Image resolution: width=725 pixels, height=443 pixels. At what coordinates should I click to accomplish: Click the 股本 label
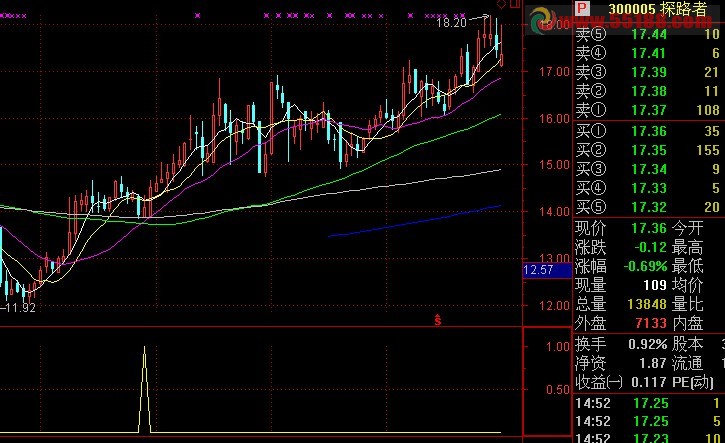(688, 345)
